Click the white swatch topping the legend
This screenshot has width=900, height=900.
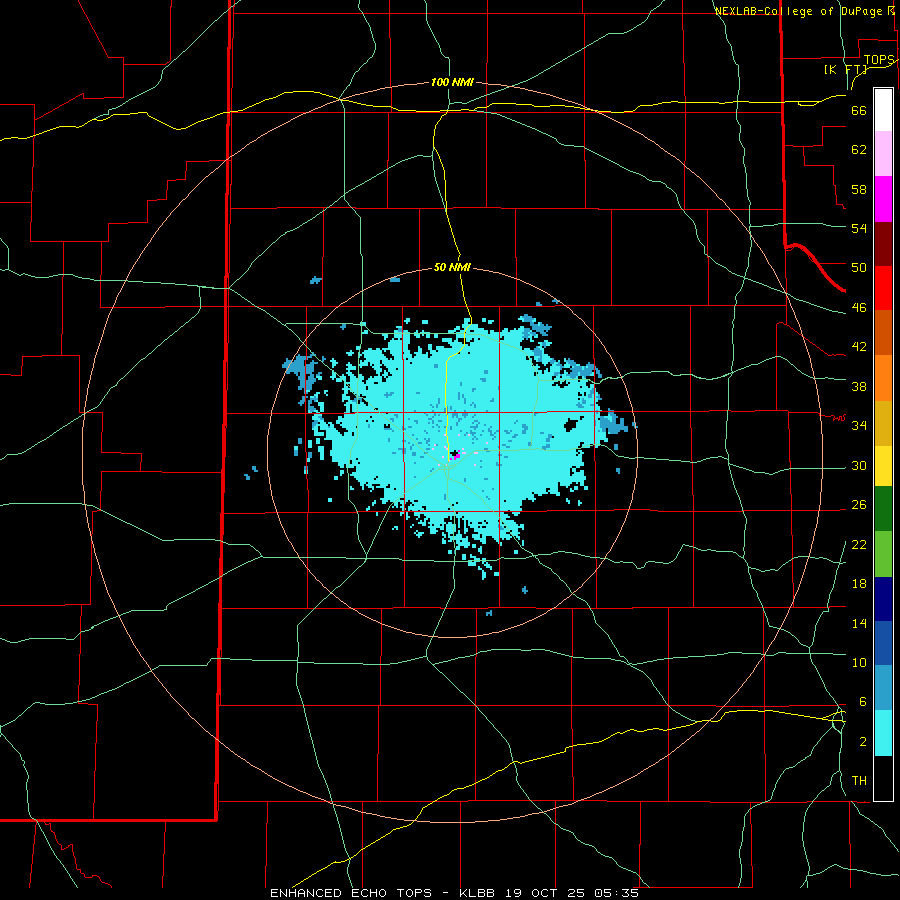[x=883, y=110]
